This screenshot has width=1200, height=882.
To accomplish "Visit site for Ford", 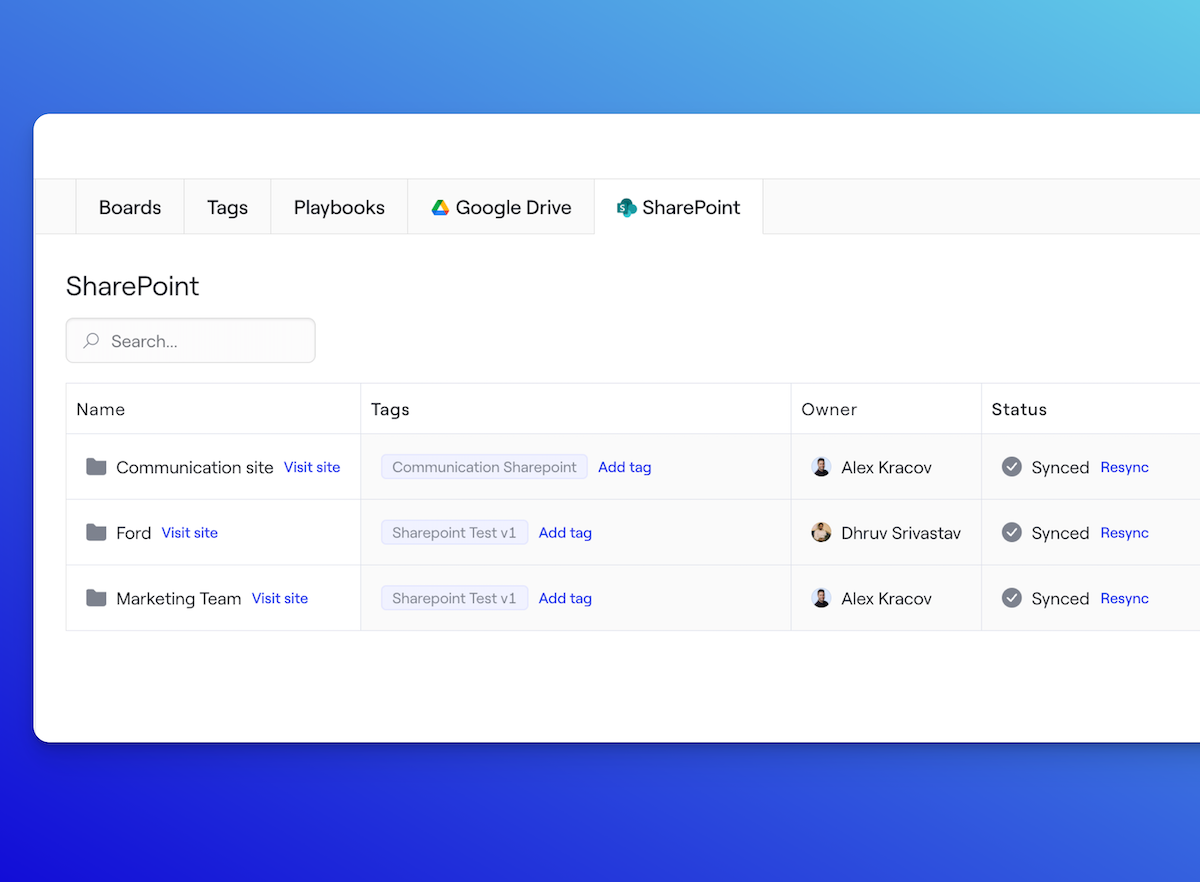I will point(190,533).
